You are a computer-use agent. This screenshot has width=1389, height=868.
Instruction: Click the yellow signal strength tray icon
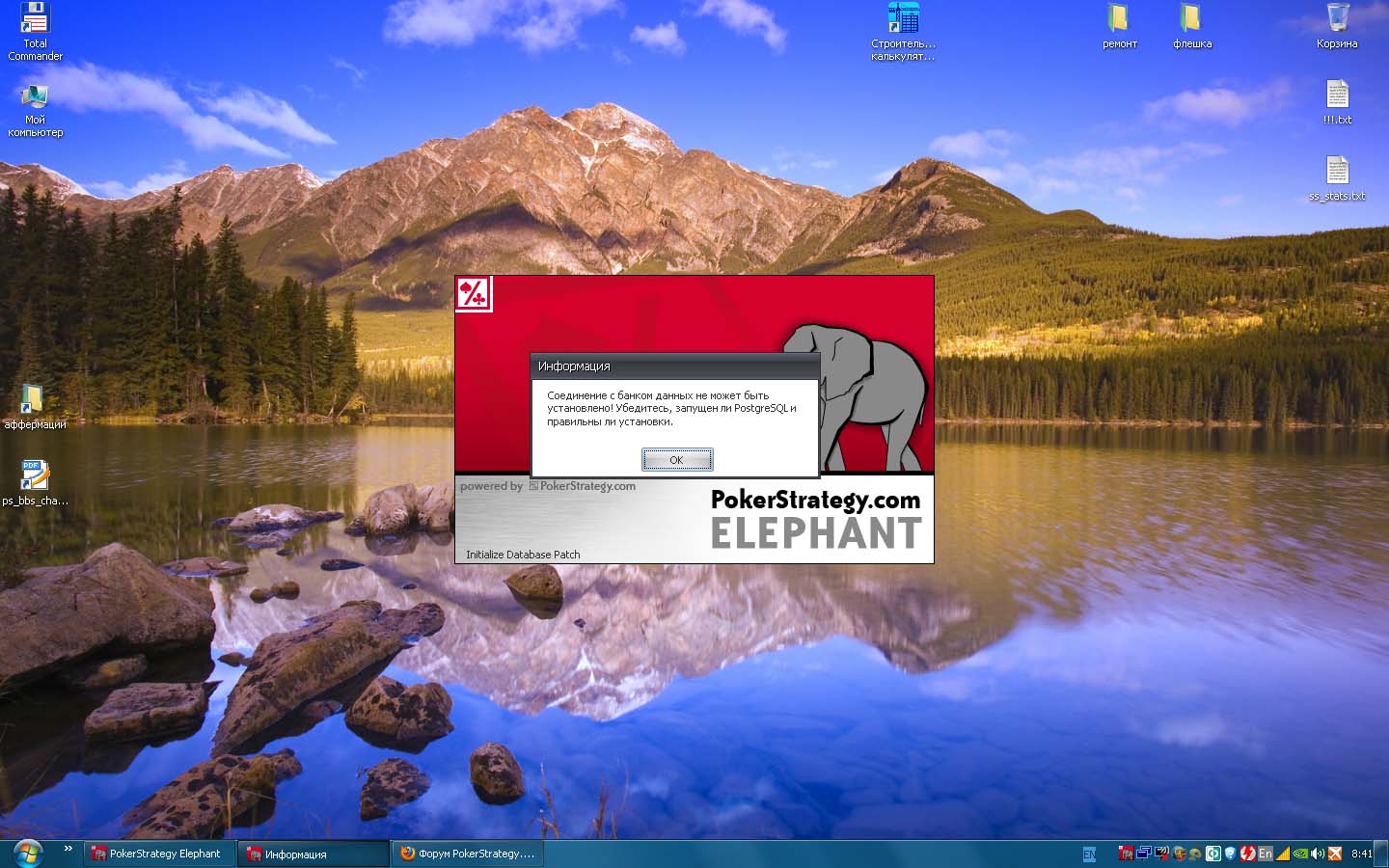[x=1283, y=854]
